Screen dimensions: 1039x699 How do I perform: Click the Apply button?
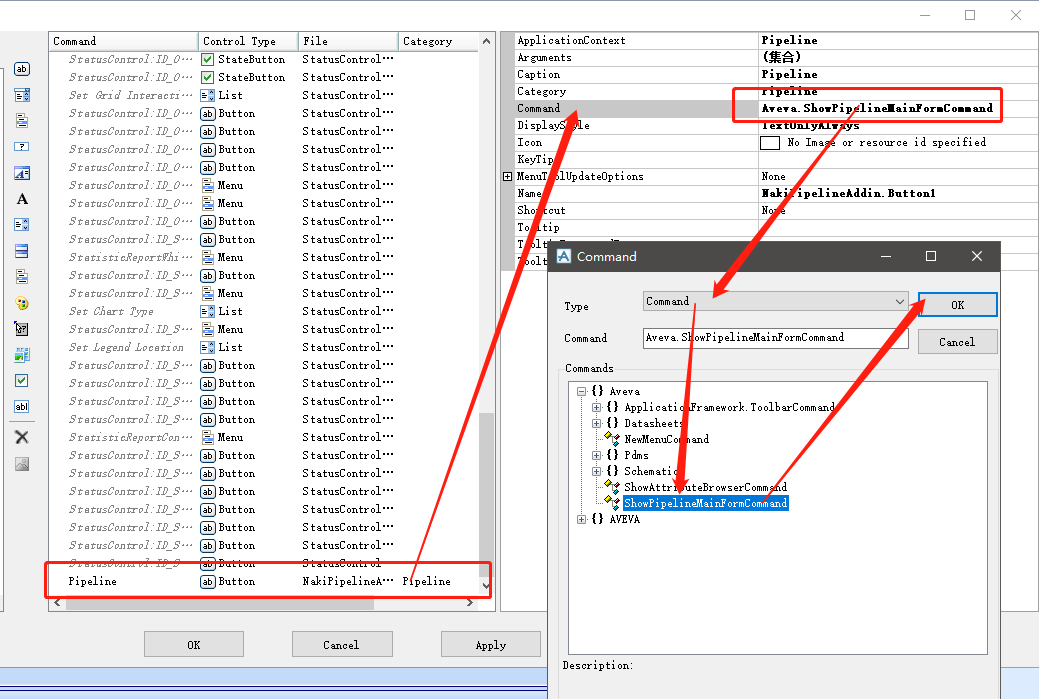(491, 643)
